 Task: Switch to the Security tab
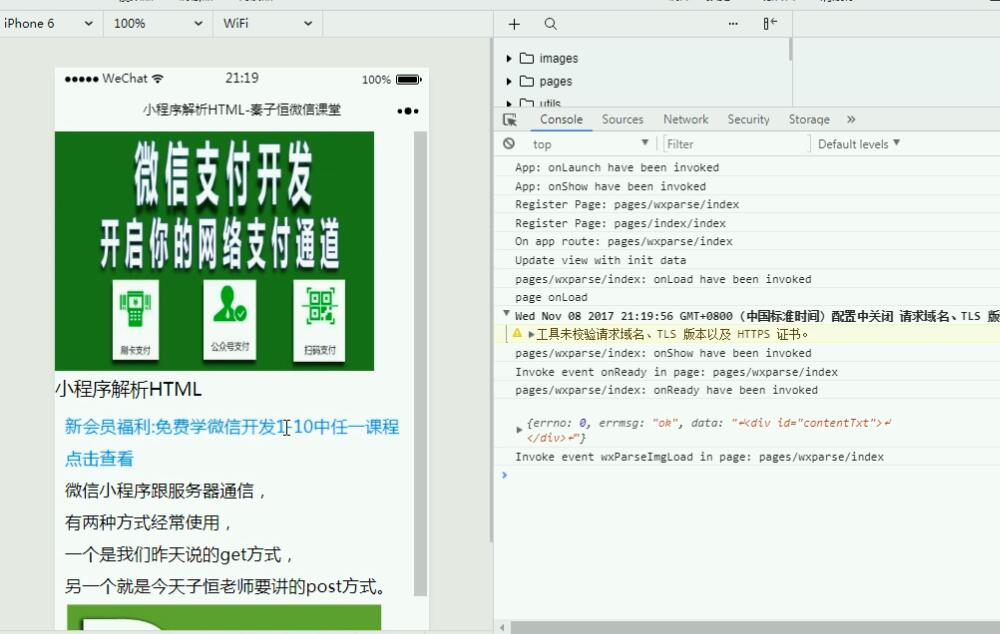748,119
